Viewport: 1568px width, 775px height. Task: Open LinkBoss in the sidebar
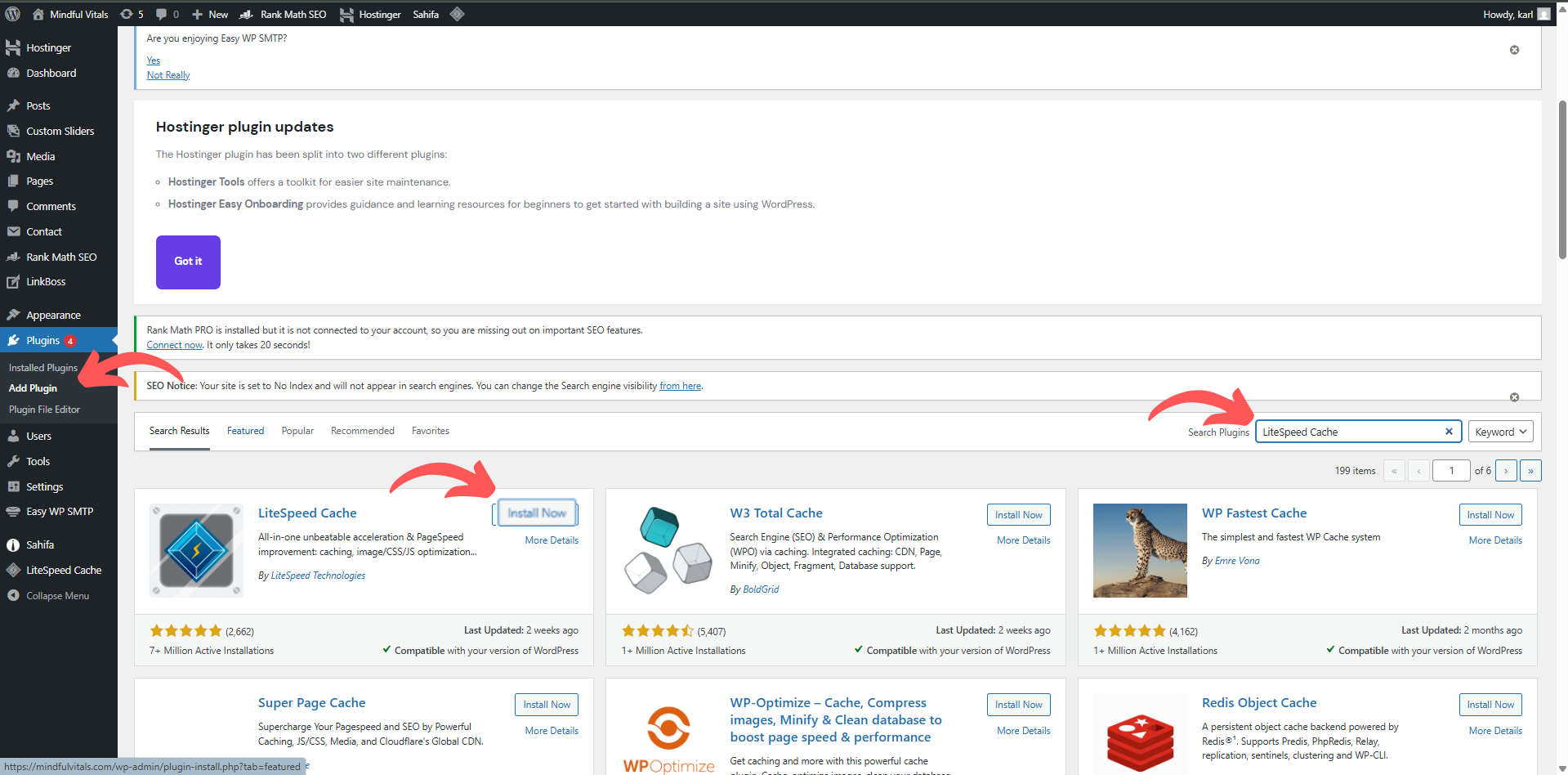pos(59,281)
